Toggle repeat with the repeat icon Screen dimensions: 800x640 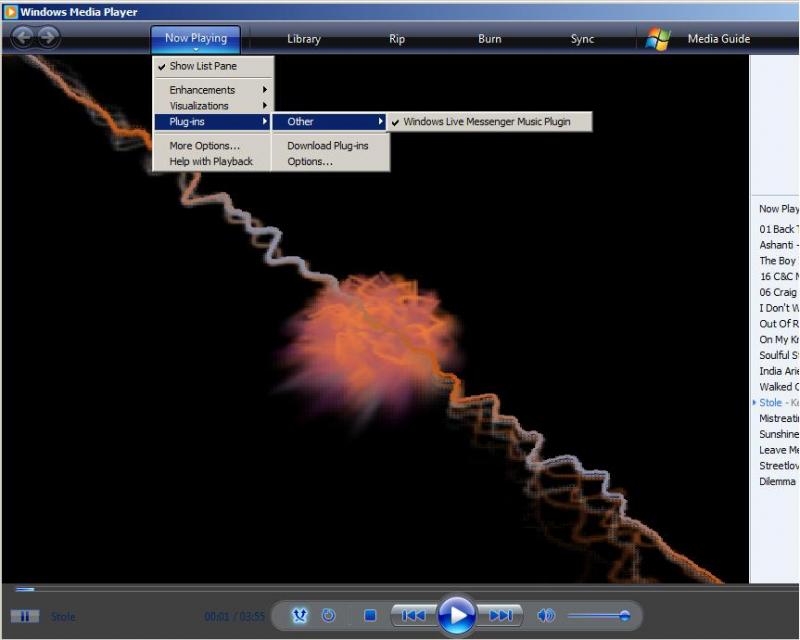click(x=329, y=616)
